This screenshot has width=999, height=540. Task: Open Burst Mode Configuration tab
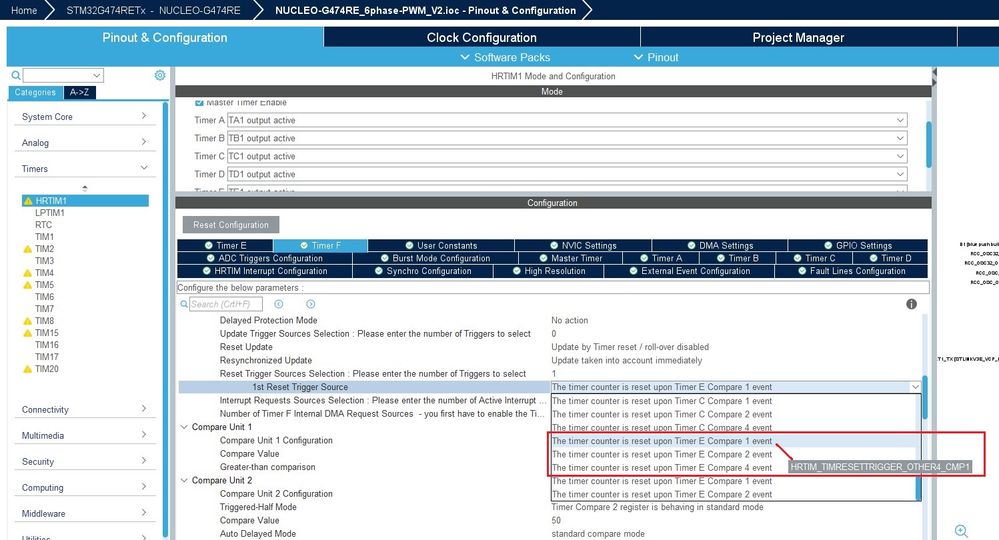[435, 258]
